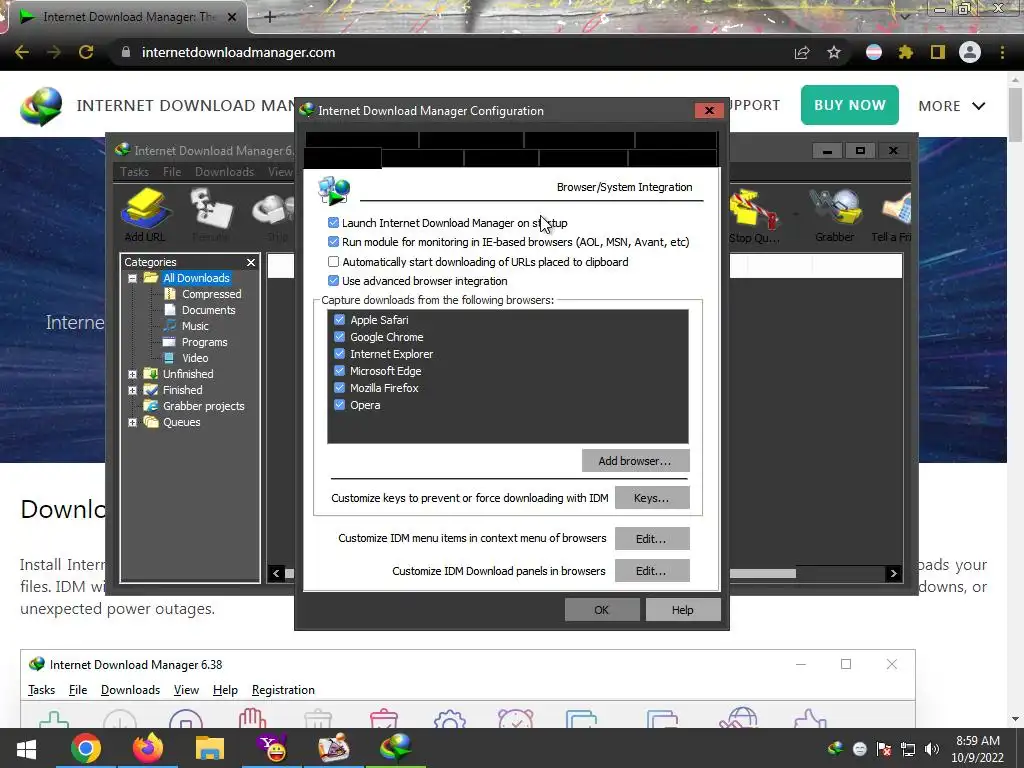Open File menu in the IDM main window

pos(172,172)
